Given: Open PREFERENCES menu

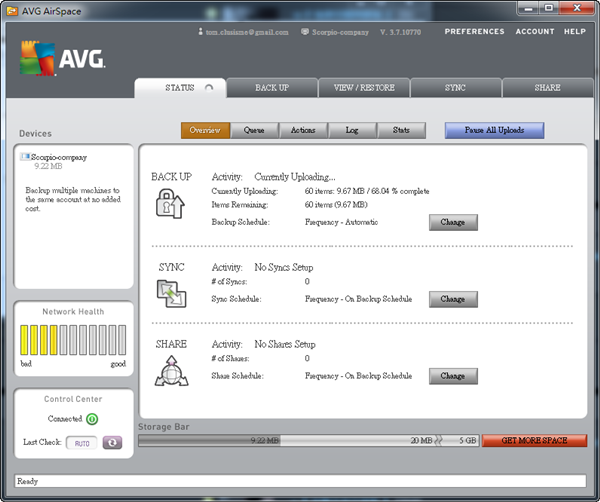Looking at the screenshot, I should click(x=474, y=32).
